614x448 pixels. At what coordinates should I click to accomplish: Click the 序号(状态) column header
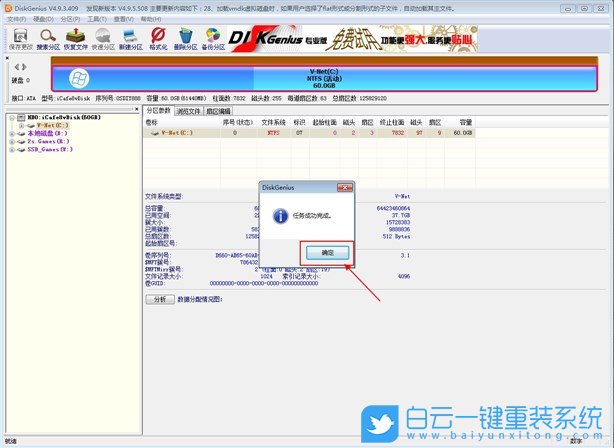coord(238,123)
